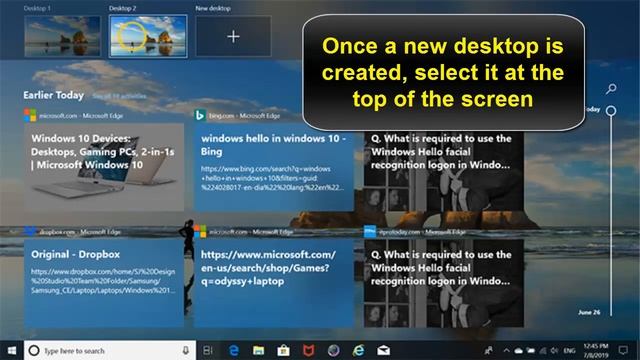
Task: Launch Internet Explorer from the taskbar
Action: tap(358, 351)
